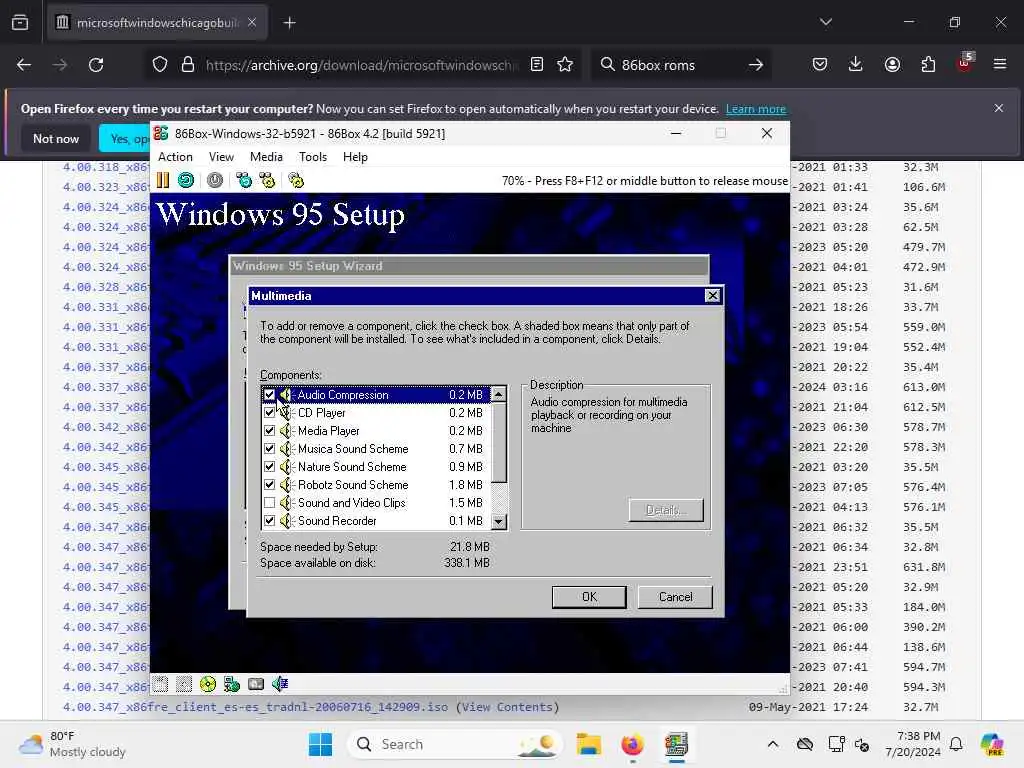Screen dimensions: 1024x768
Task: Open the 86Box Action menu
Action: click(175, 157)
